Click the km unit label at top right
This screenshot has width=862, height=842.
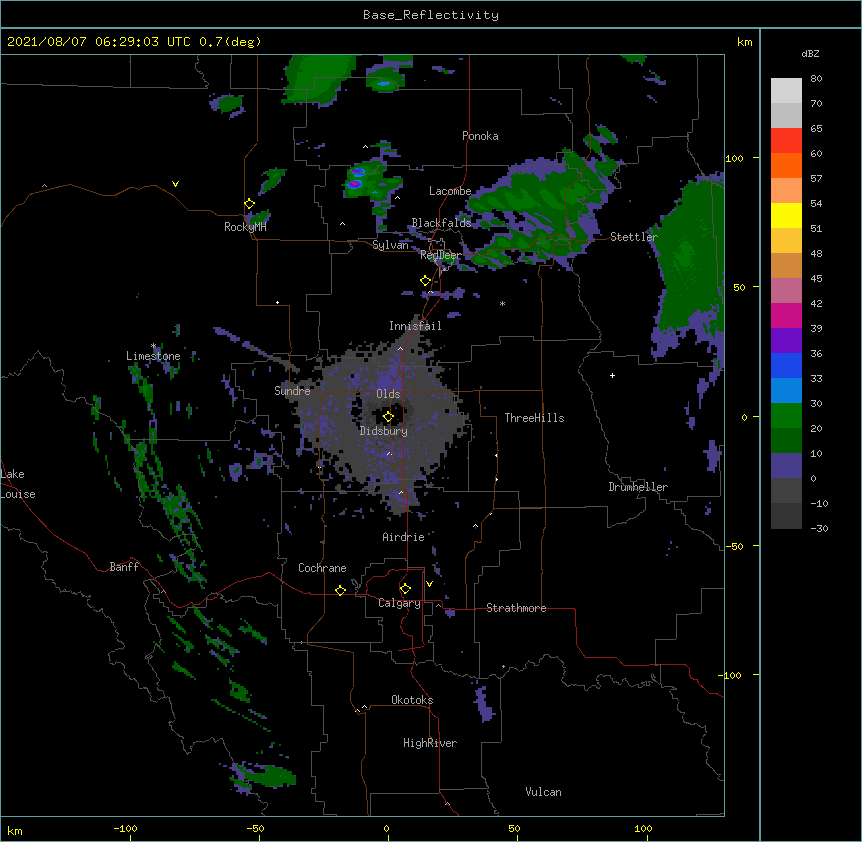(744, 42)
